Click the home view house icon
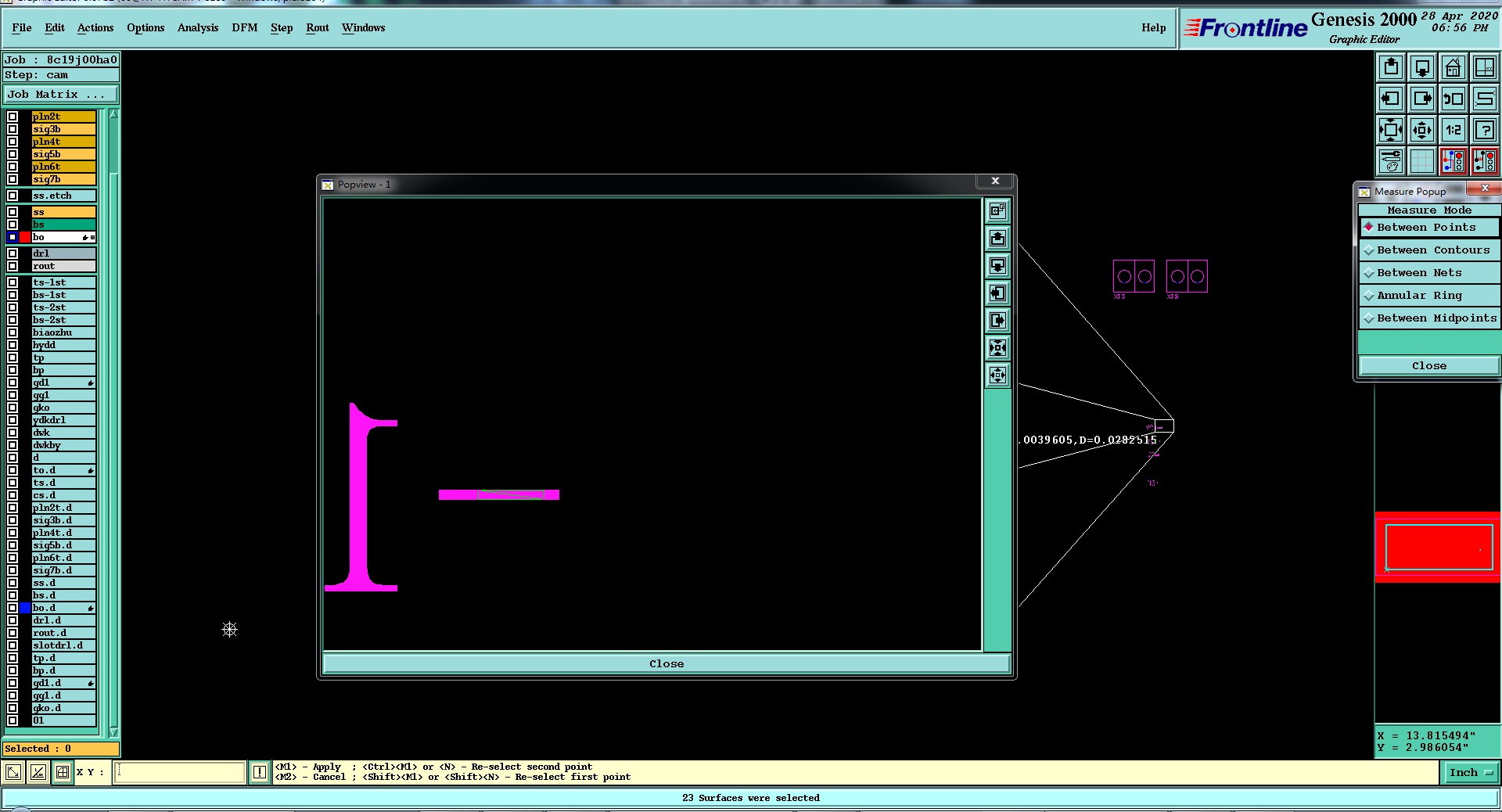Image resolution: width=1502 pixels, height=812 pixels. tap(1453, 68)
